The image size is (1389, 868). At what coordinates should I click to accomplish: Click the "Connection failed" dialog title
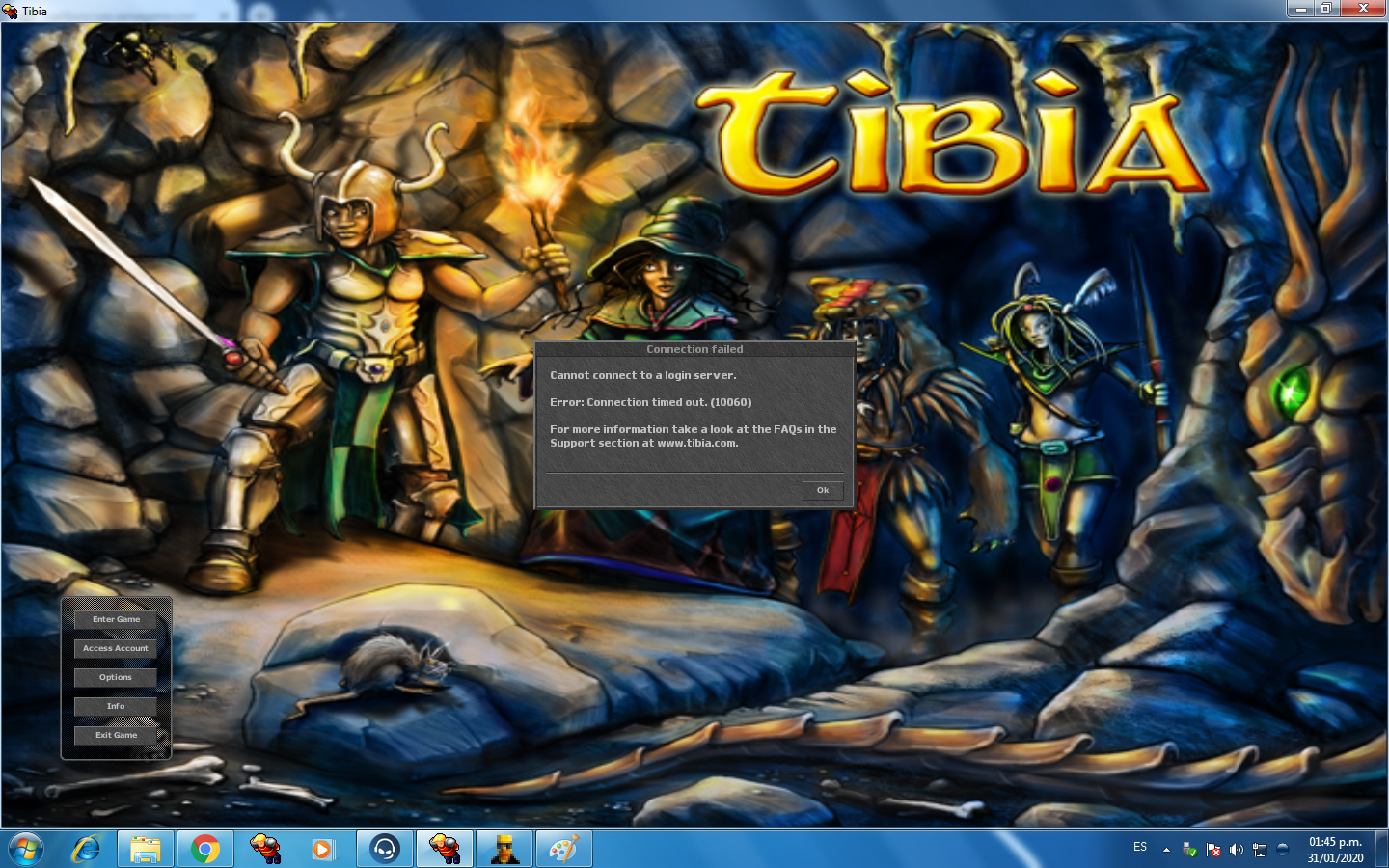(694, 349)
